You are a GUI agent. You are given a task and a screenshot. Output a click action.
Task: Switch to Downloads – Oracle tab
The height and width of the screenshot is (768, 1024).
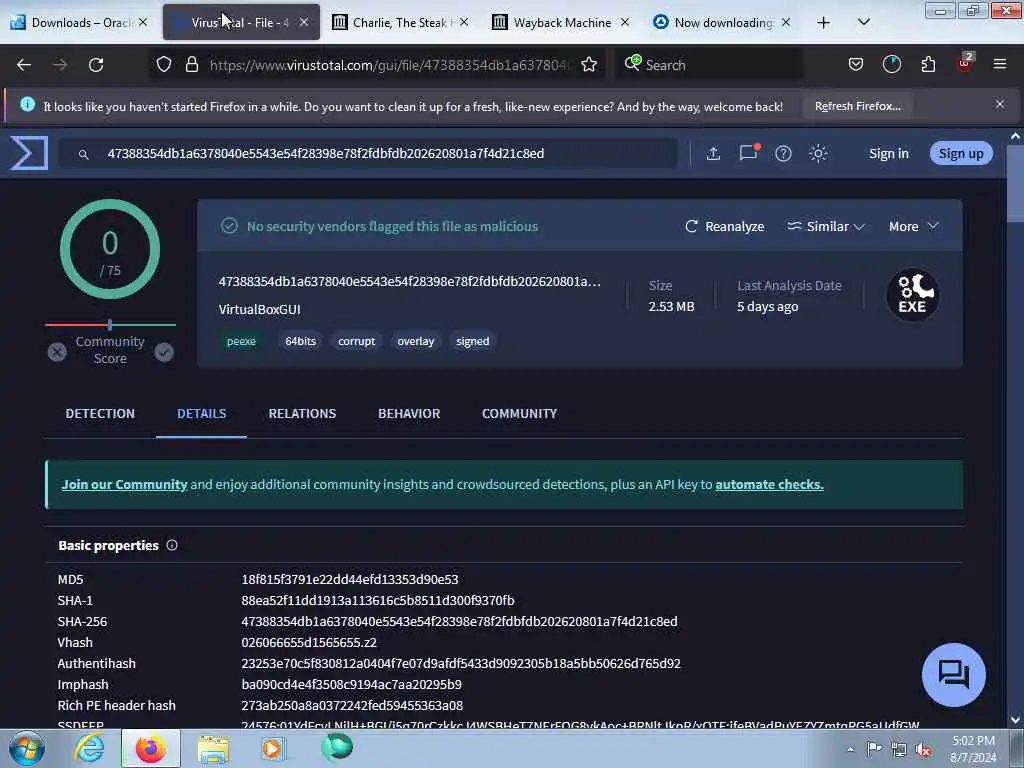(x=80, y=22)
